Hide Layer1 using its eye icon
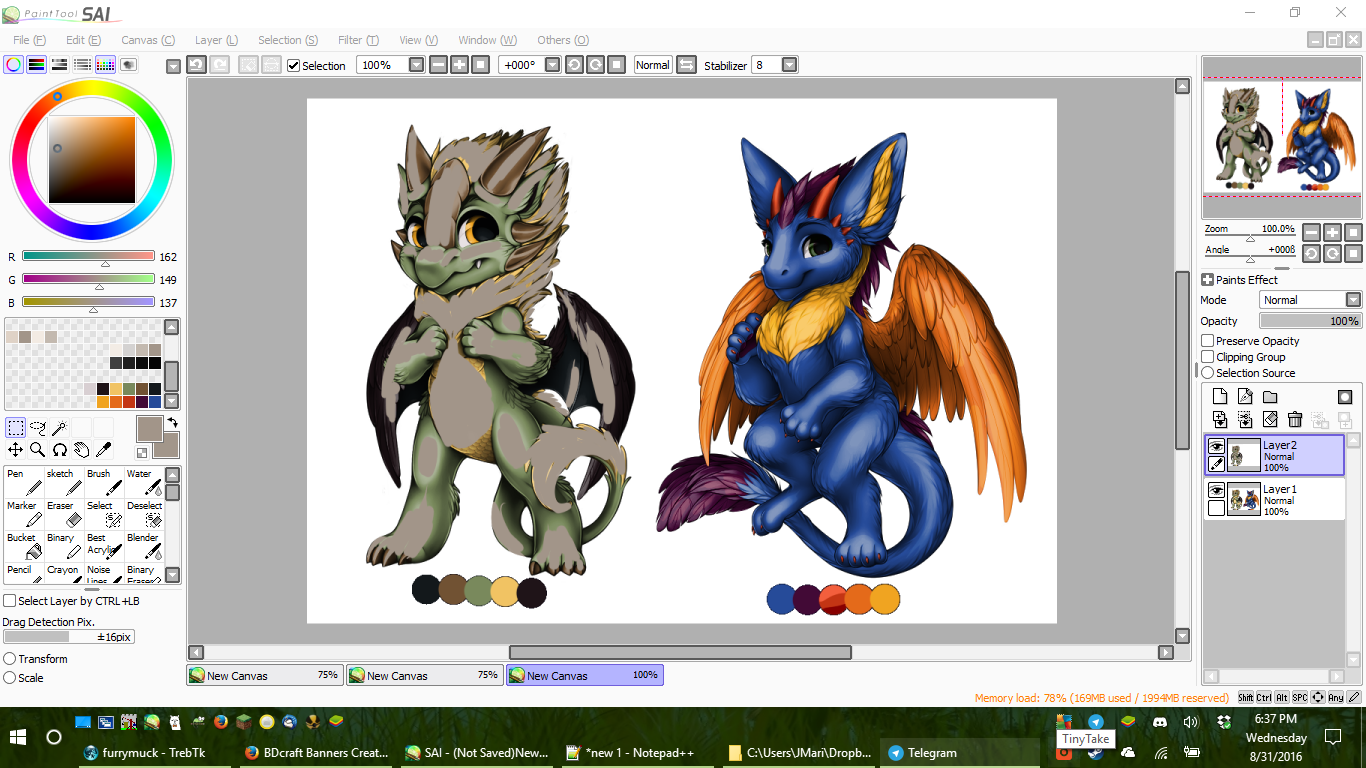 [x=1216, y=490]
